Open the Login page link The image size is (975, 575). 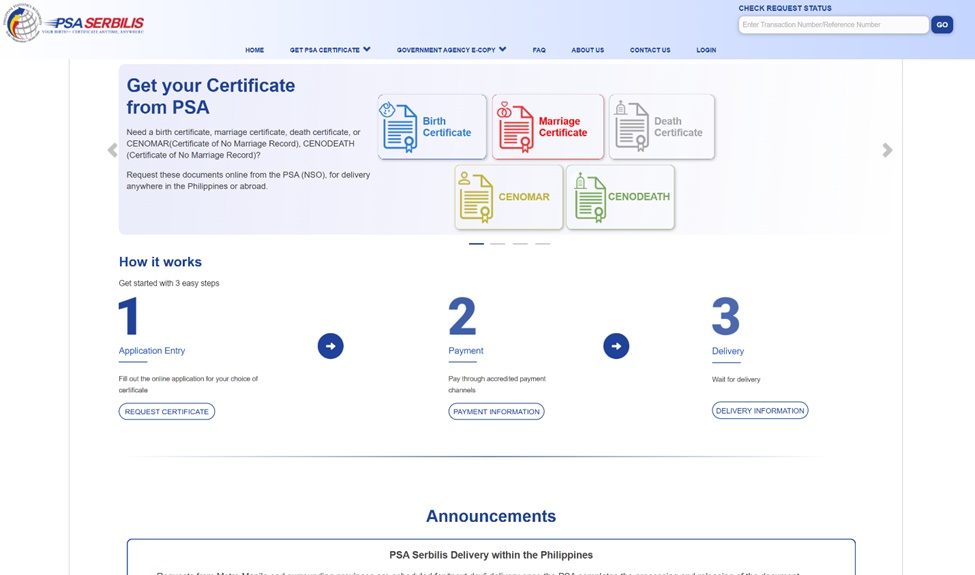click(706, 50)
